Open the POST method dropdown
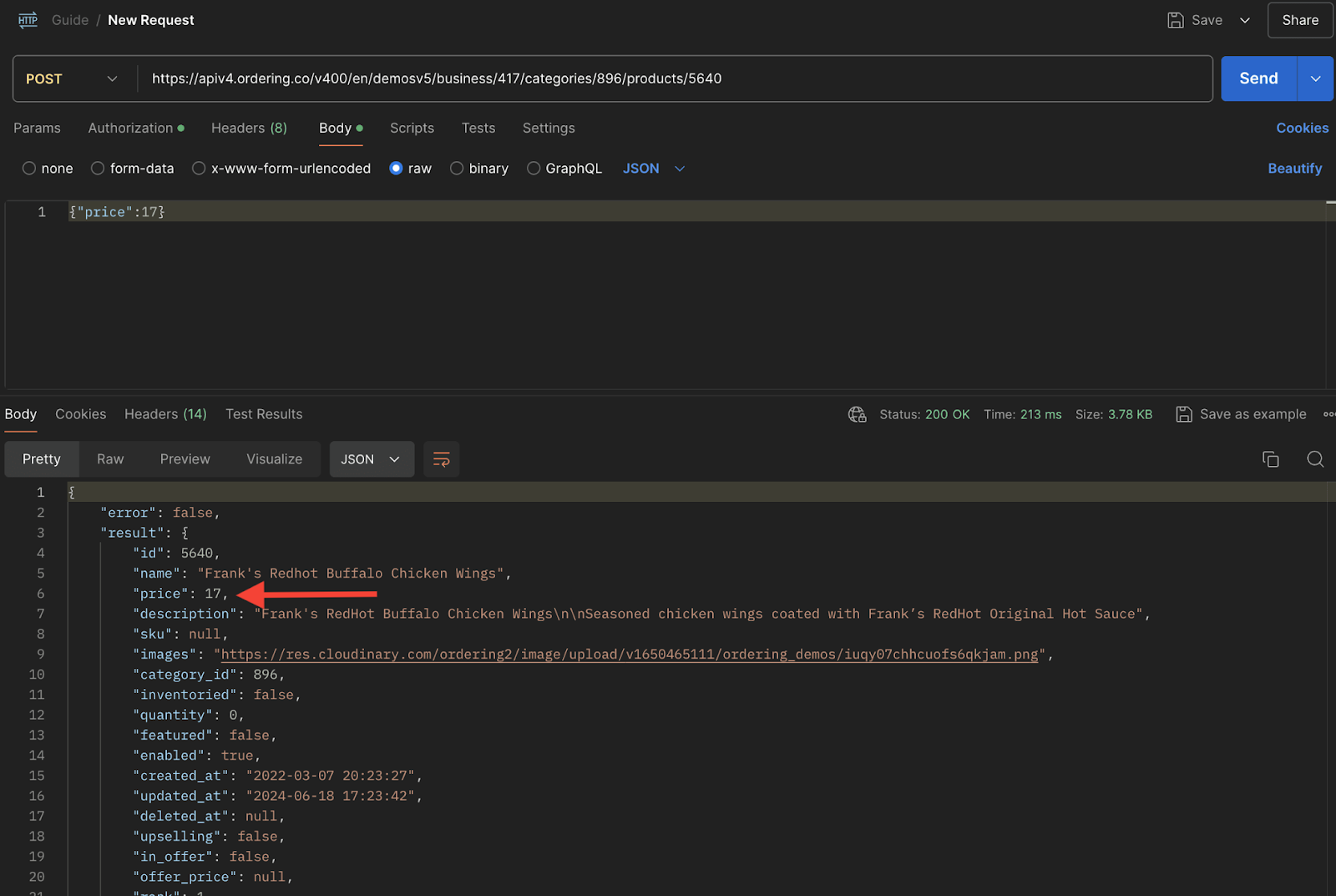The height and width of the screenshot is (896, 1336). 73,79
